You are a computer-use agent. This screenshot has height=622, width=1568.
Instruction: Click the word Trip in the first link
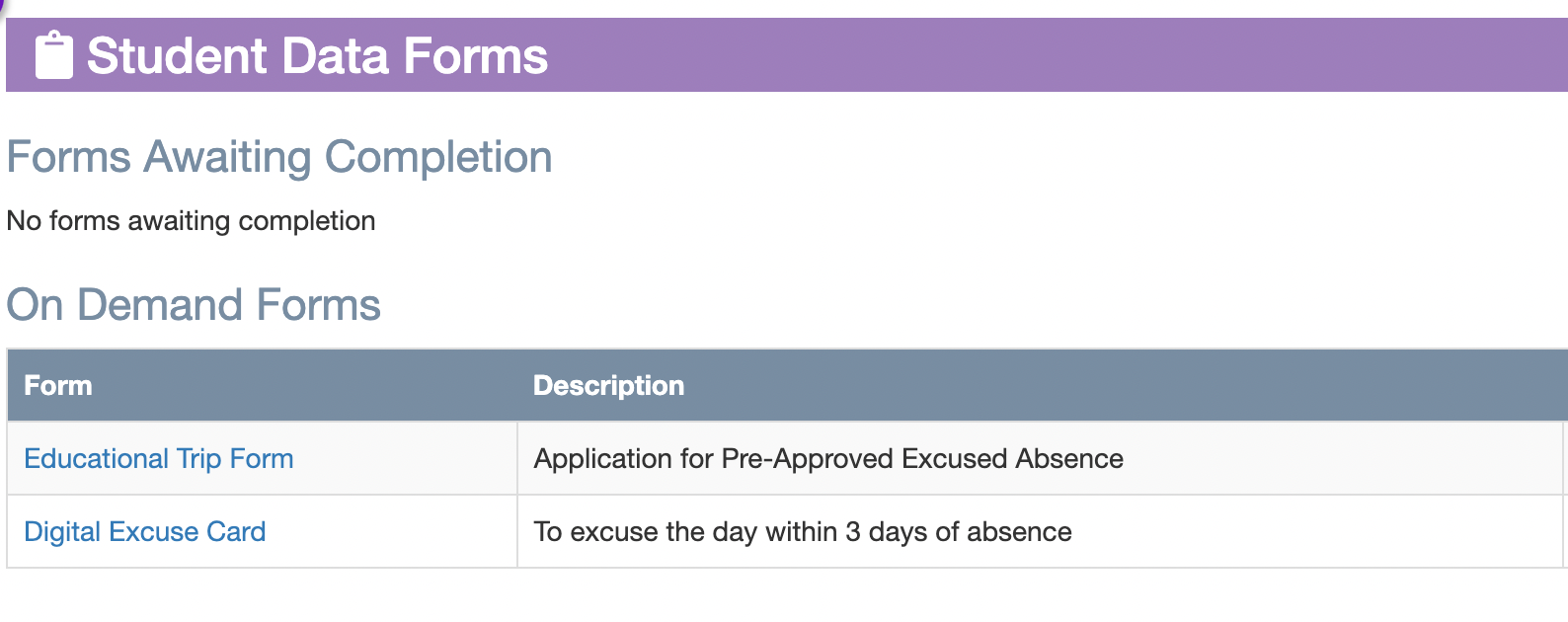pyautogui.click(x=198, y=459)
